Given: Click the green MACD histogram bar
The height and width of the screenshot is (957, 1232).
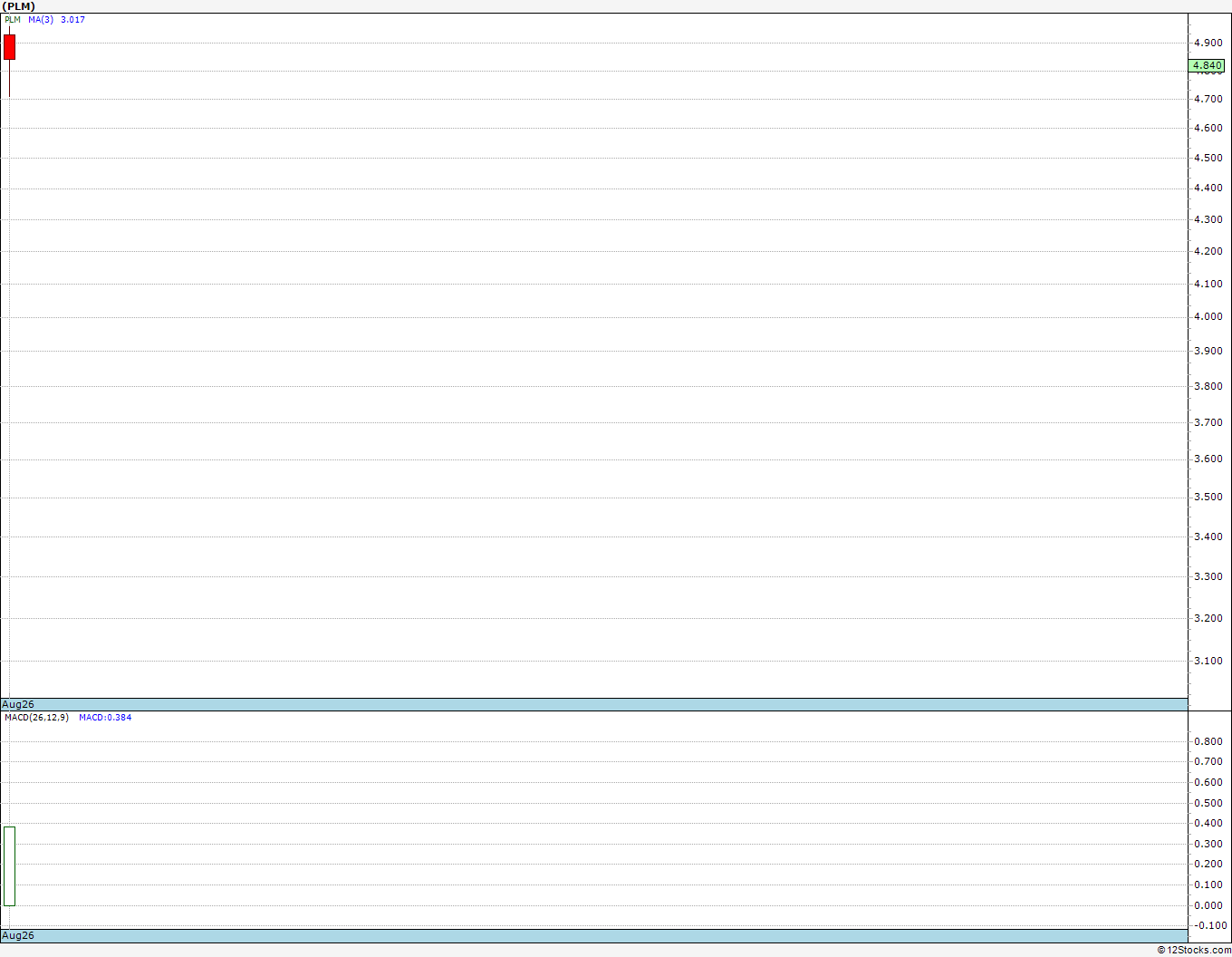Looking at the screenshot, I should pyautogui.click(x=9, y=865).
